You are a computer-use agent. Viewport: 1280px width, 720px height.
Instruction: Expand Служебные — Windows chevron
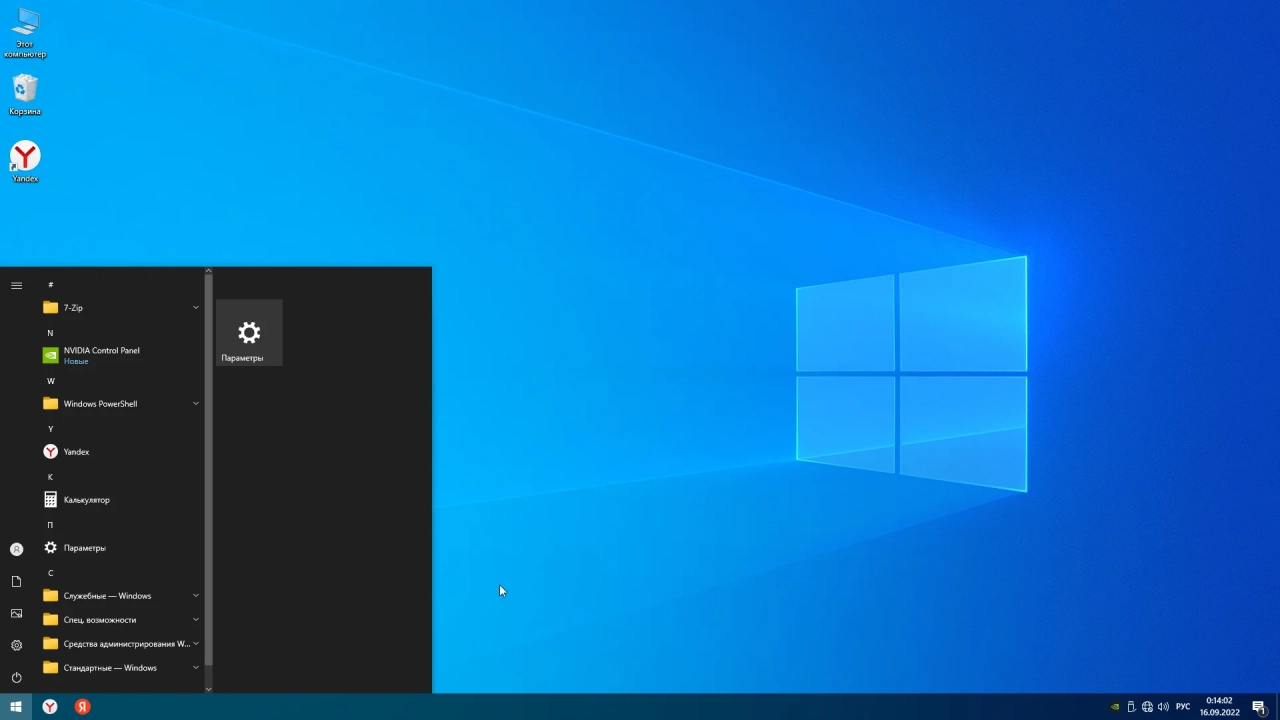click(196, 596)
